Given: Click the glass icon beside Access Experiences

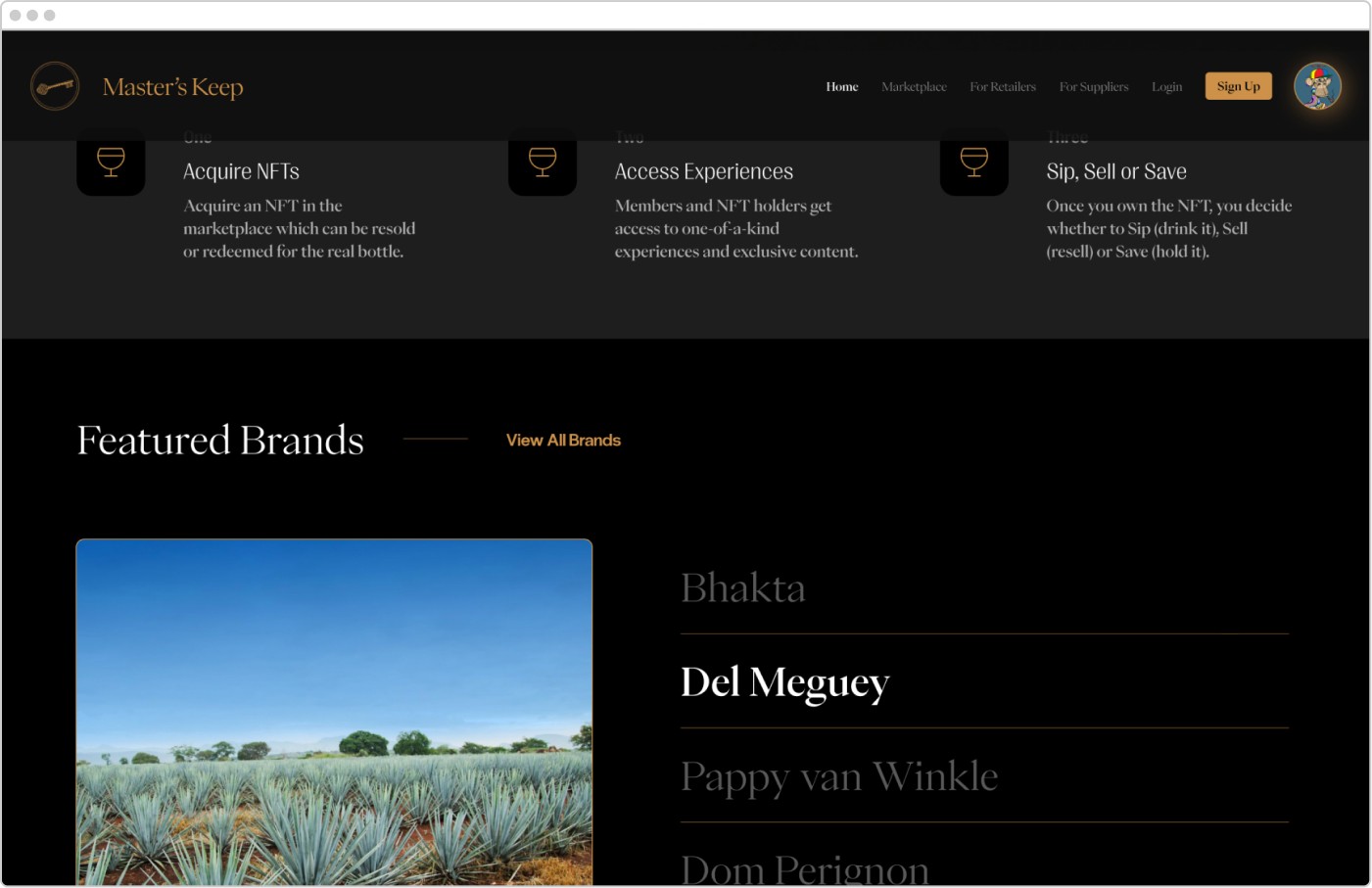Looking at the screenshot, I should (543, 163).
